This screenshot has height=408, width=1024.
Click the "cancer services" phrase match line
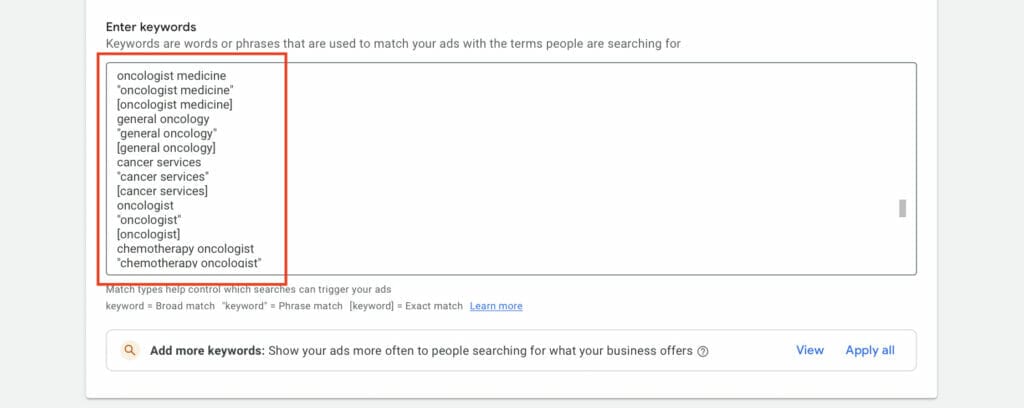[x=163, y=176]
